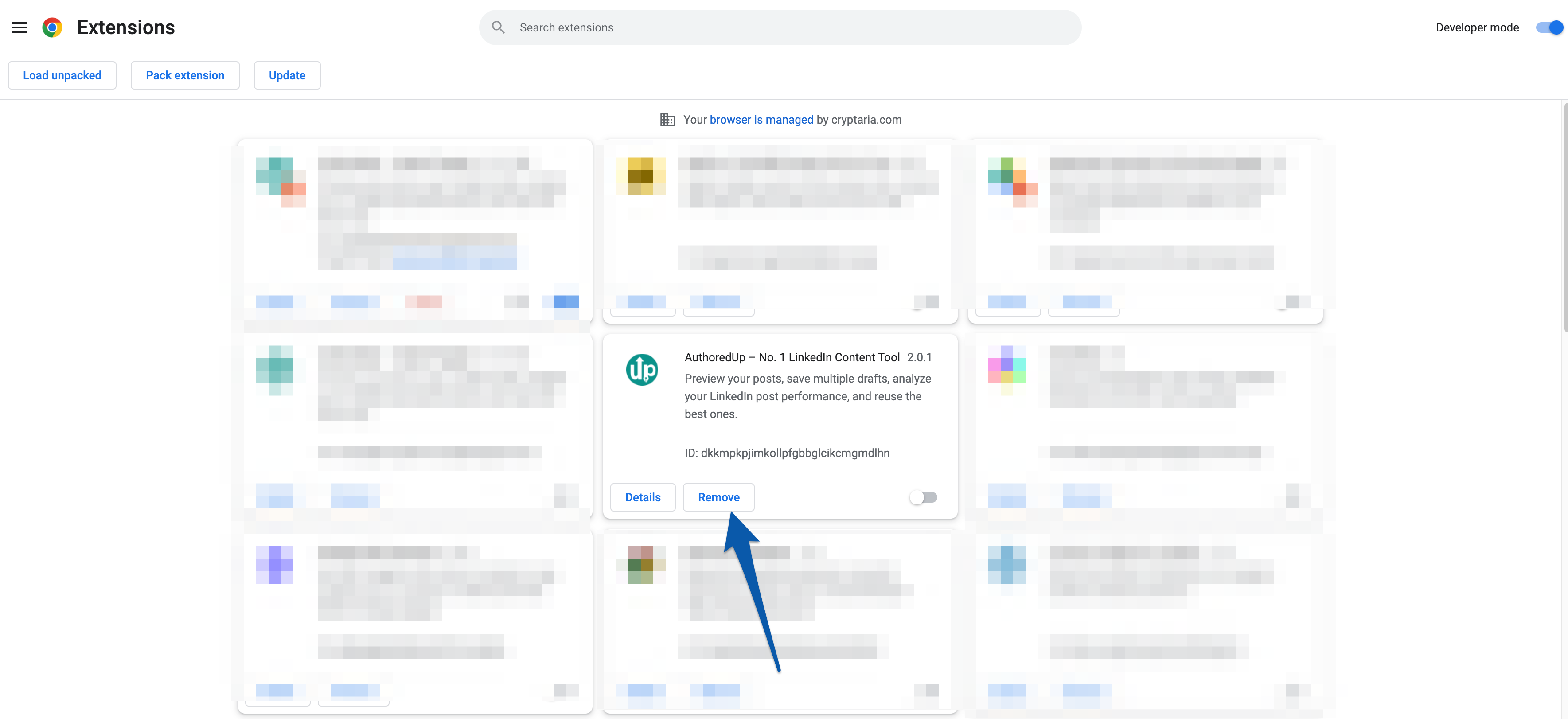Focus the Search extensions field
Screen dimensions: 1568x719
(x=780, y=27)
